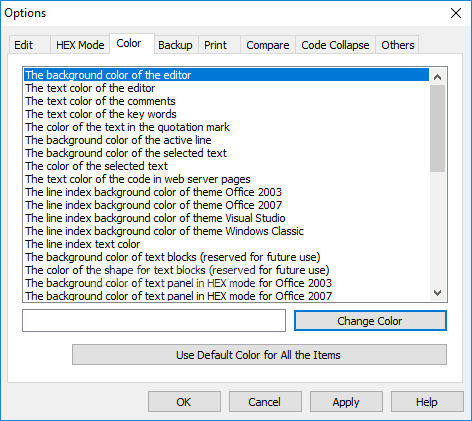Image resolution: width=472 pixels, height=421 pixels.
Task: Click the scroll down arrow of the list
Action: pos(437,293)
